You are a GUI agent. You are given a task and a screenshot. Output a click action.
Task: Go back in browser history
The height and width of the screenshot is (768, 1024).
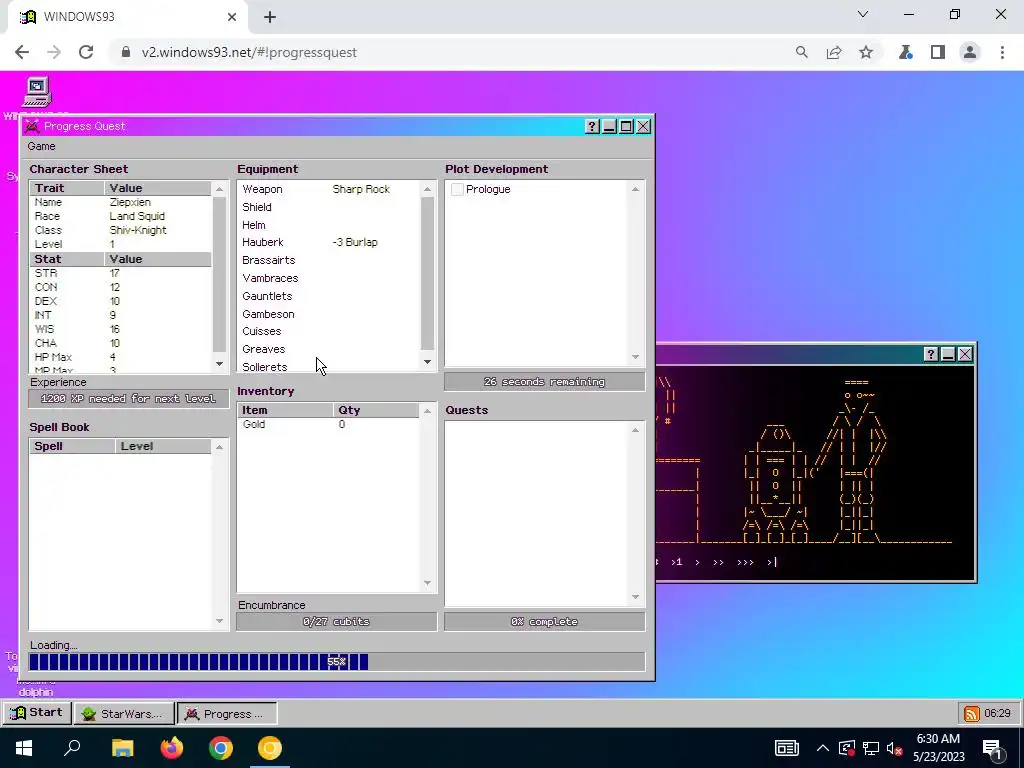[22, 52]
